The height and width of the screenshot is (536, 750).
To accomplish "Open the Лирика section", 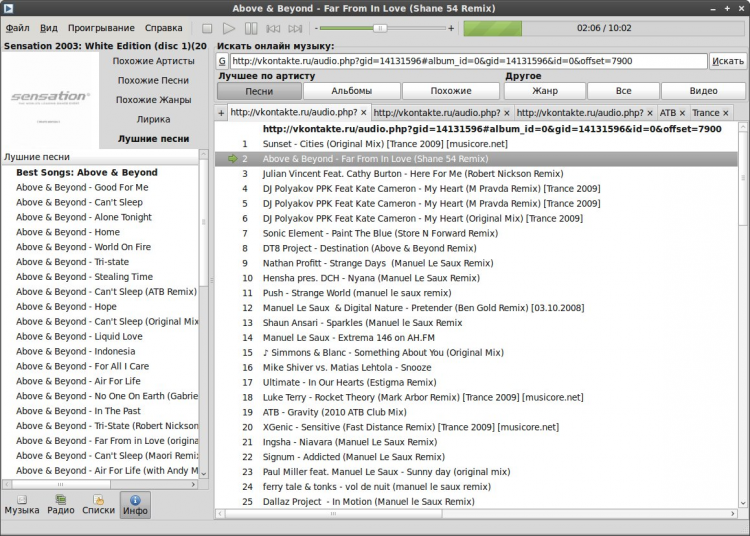I will pyautogui.click(x=154, y=120).
